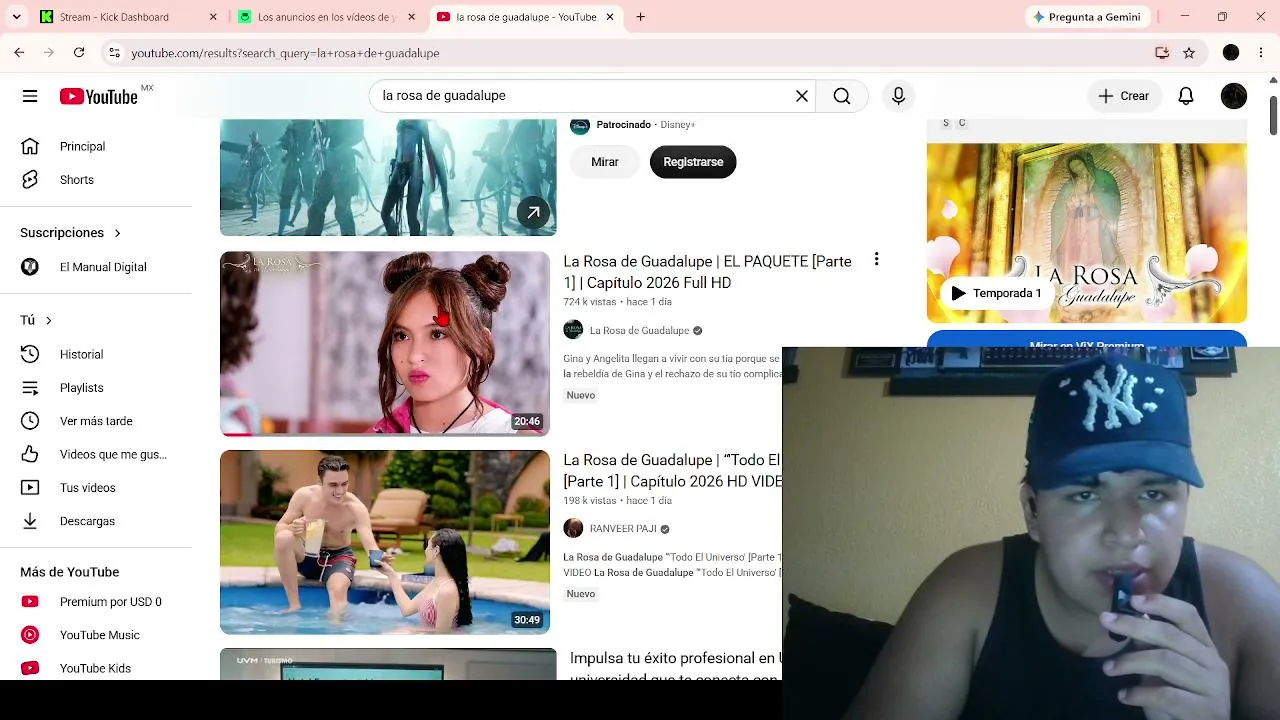Click the Mirar ad button
Screen dimensions: 1280x720
[x=605, y=162]
